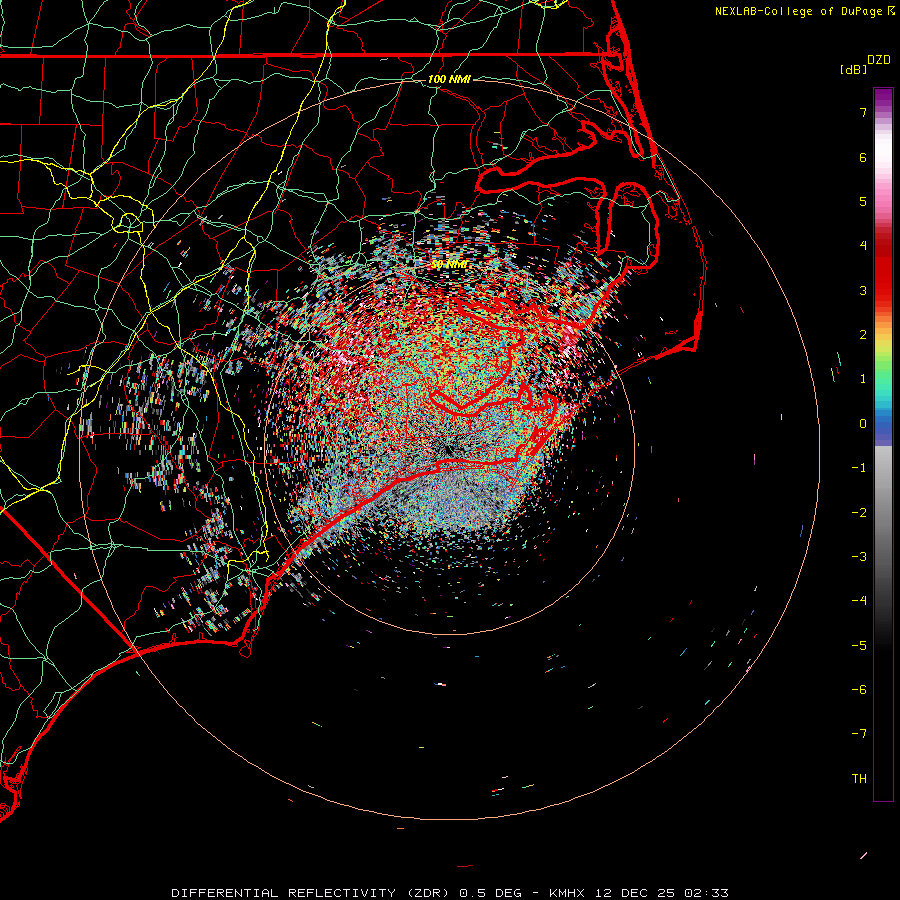900x900 pixels.
Task: Click the ZDR color scale bar
Action: coord(883,444)
